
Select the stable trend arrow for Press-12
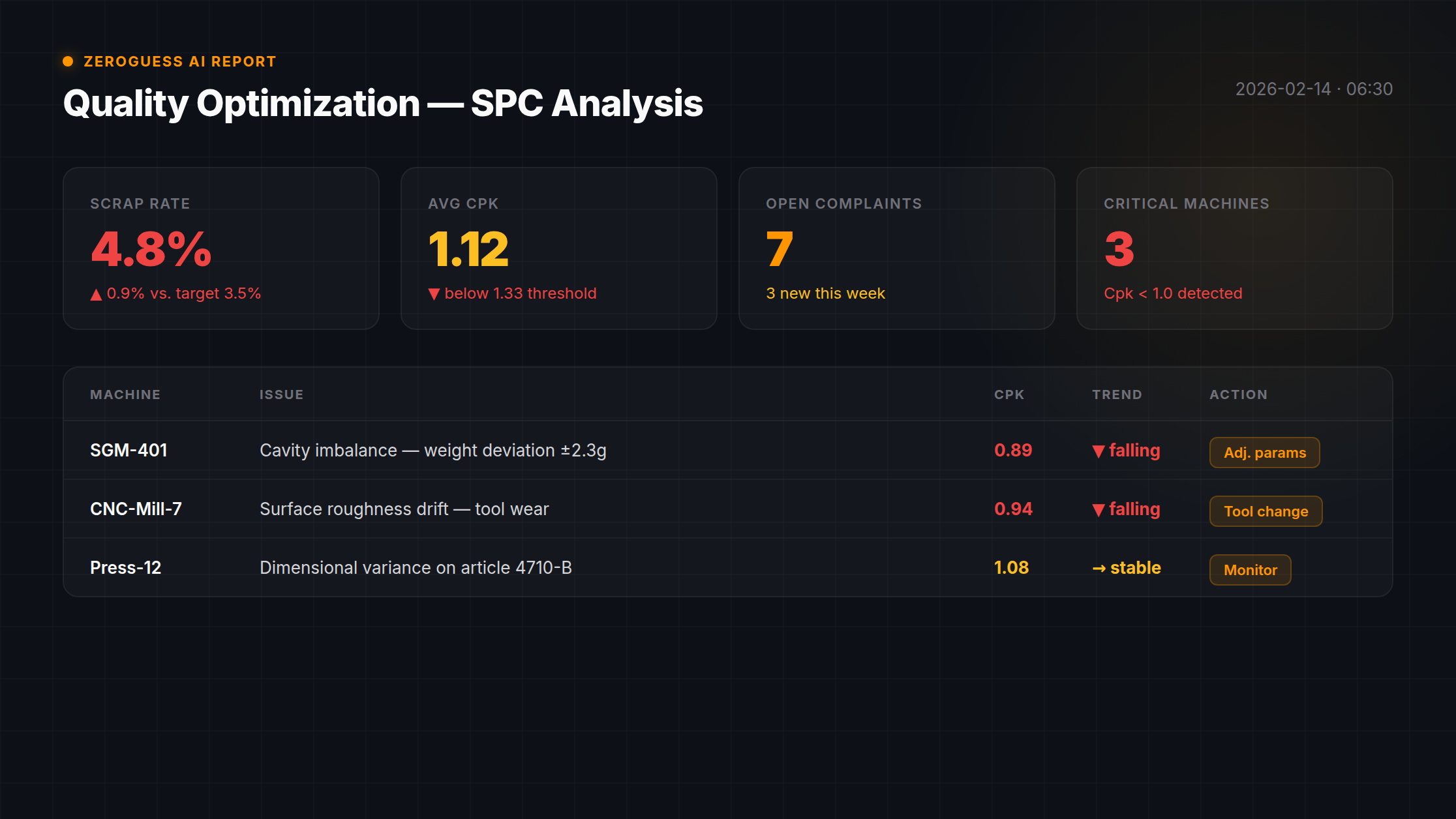pyautogui.click(x=1099, y=568)
